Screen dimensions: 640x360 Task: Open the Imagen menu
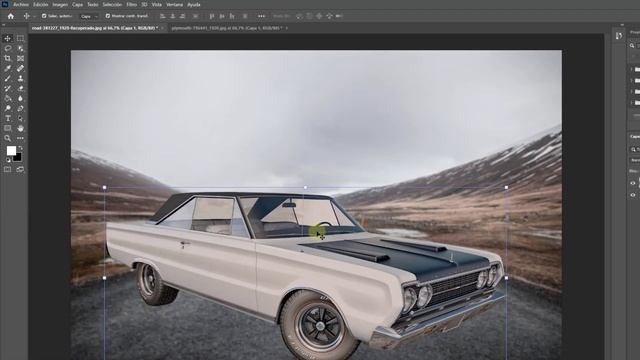tap(60, 4)
